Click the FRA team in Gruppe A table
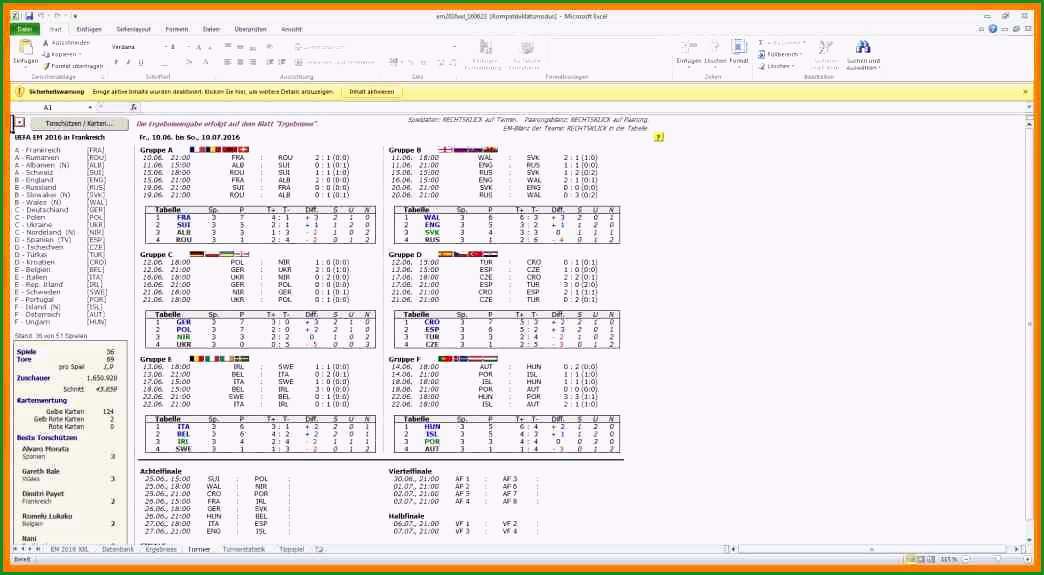This screenshot has height=575, width=1044. coord(184,217)
